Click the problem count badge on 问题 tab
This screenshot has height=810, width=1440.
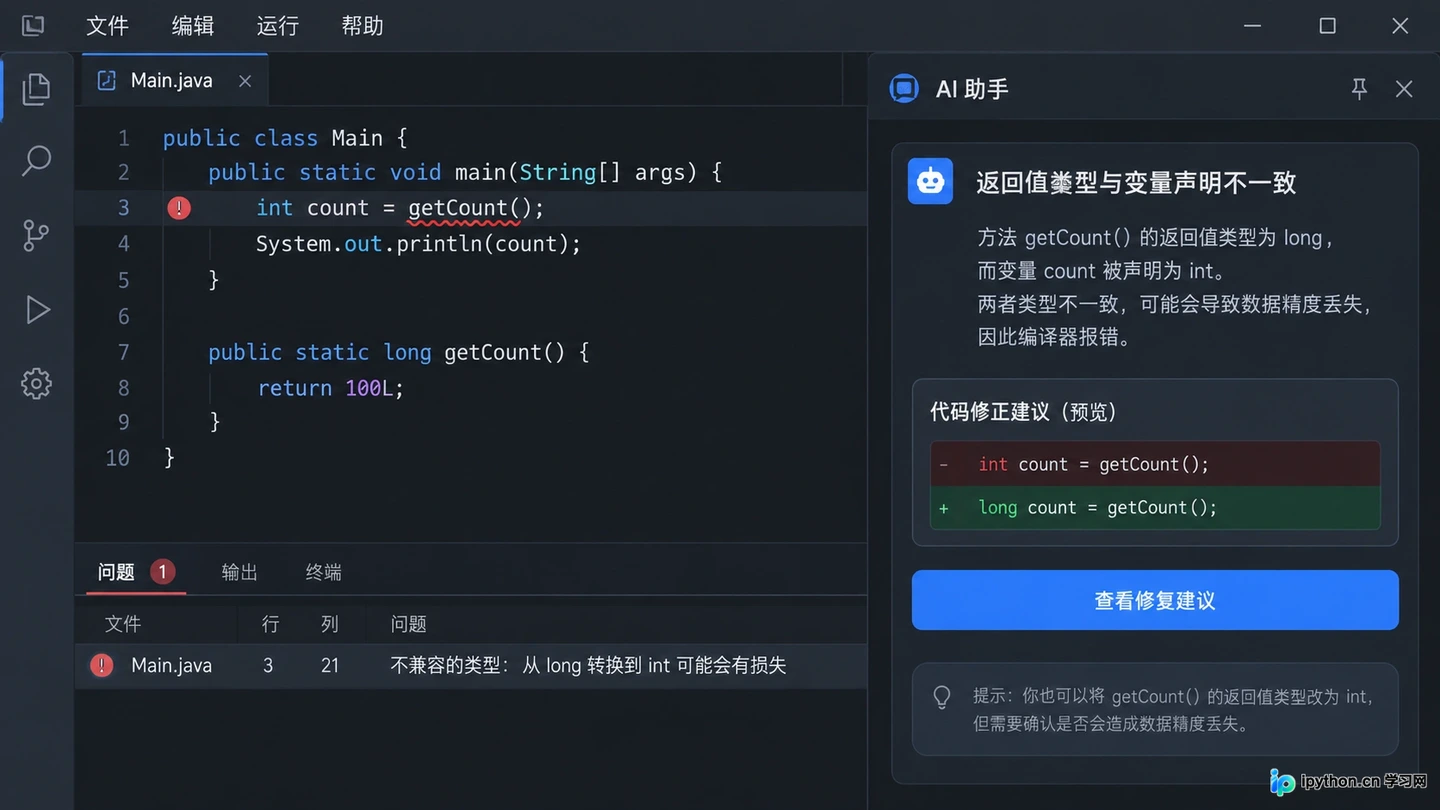point(163,572)
